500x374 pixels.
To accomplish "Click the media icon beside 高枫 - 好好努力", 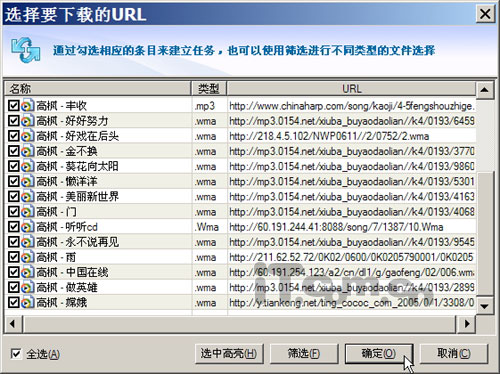I will (x=27, y=121).
